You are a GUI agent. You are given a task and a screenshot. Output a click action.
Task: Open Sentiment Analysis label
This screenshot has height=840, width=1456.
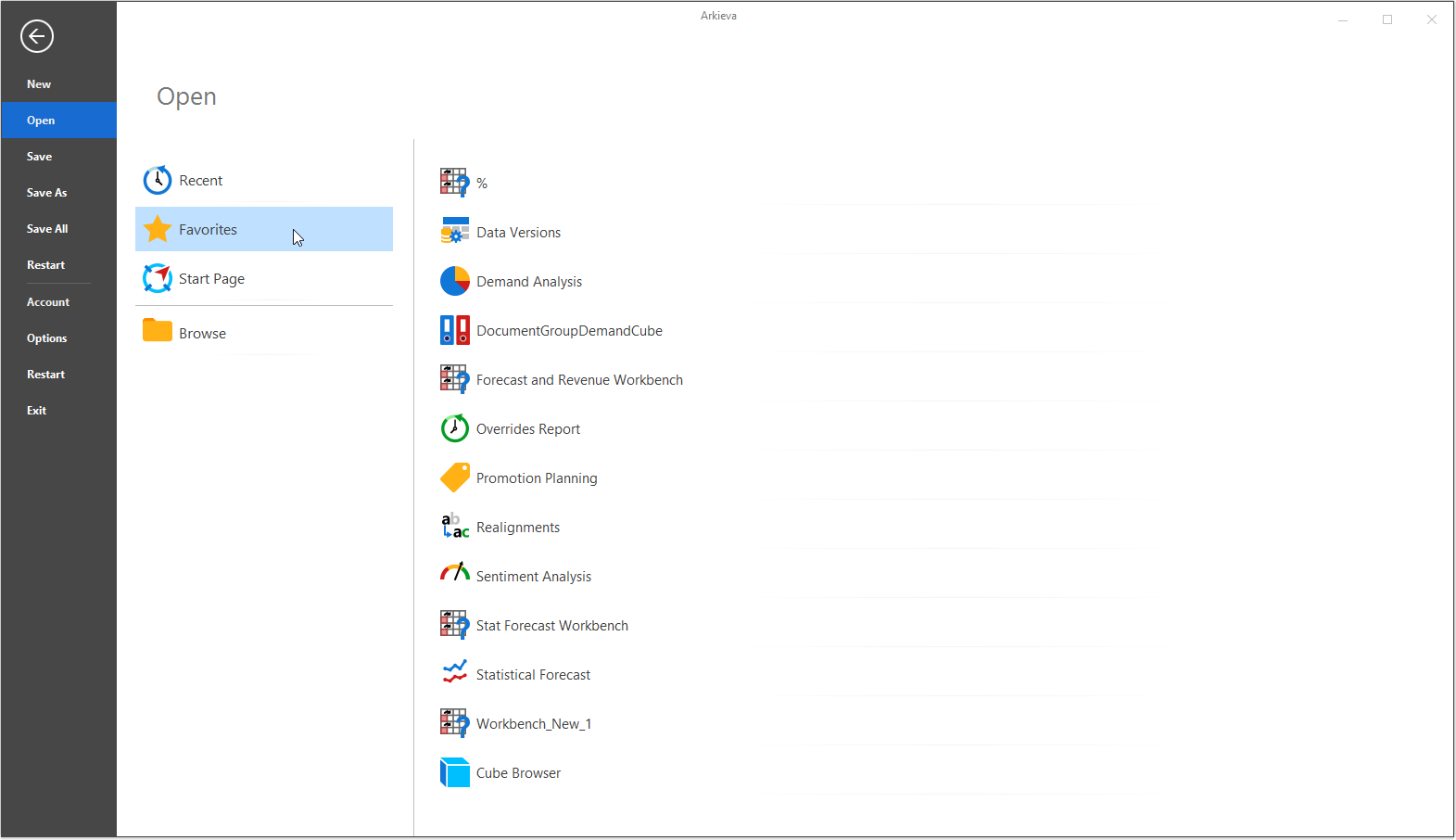534,577
